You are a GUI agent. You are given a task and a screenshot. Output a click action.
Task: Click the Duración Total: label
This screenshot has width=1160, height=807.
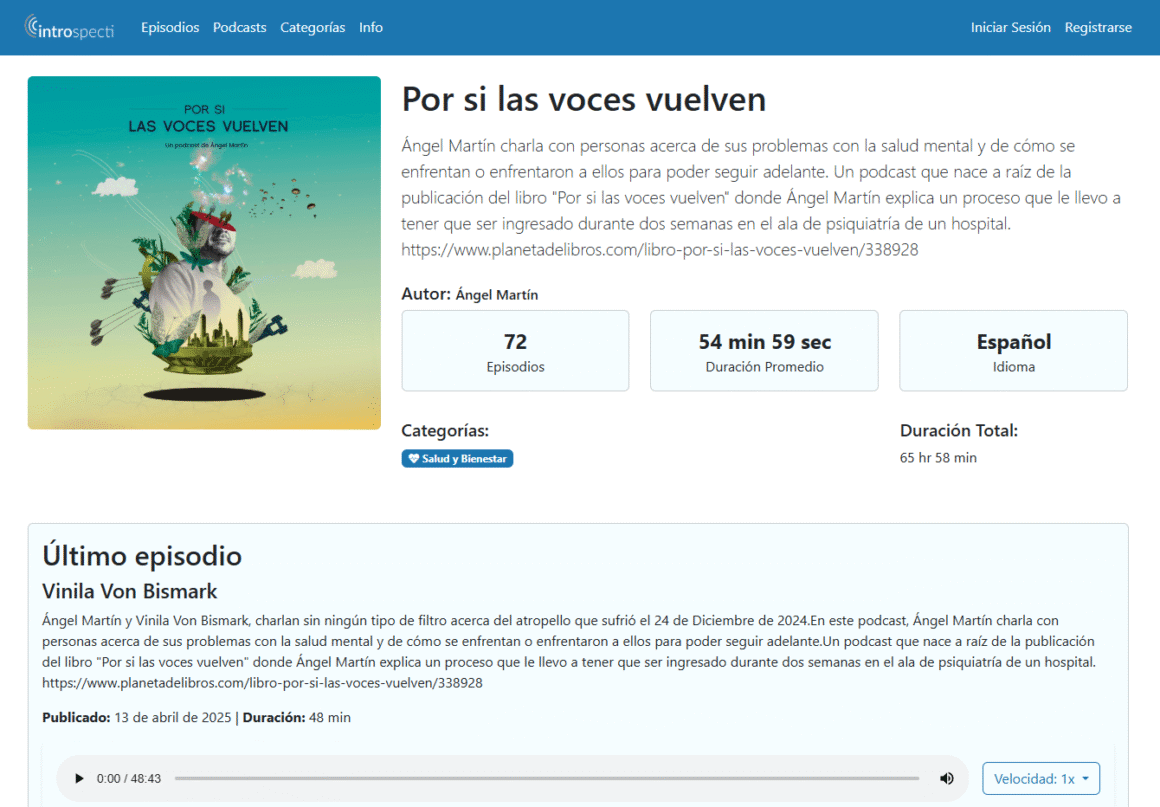click(x=959, y=430)
